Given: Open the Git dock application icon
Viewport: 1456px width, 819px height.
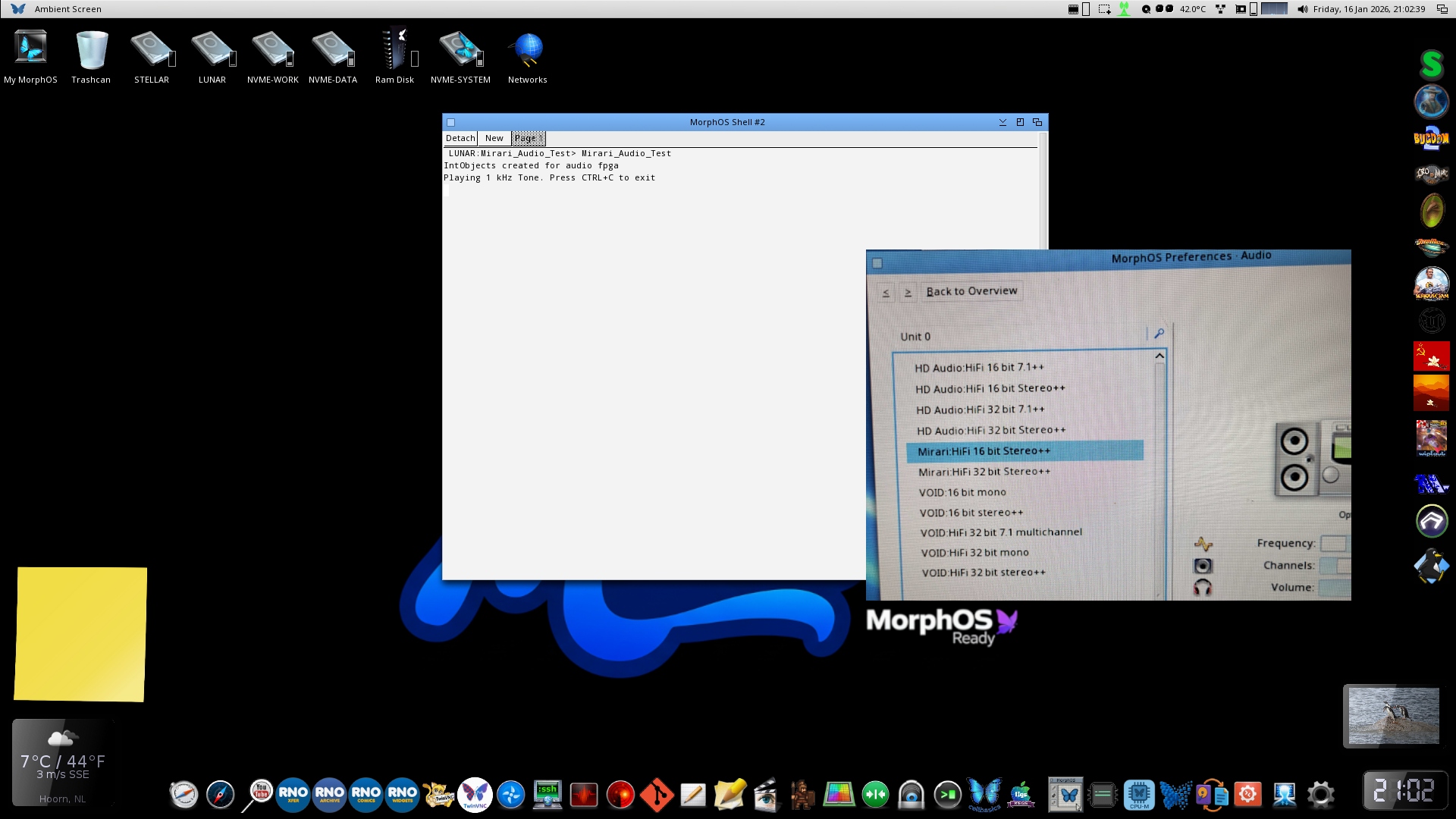Looking at the screenshot, I should pos(657,795).
